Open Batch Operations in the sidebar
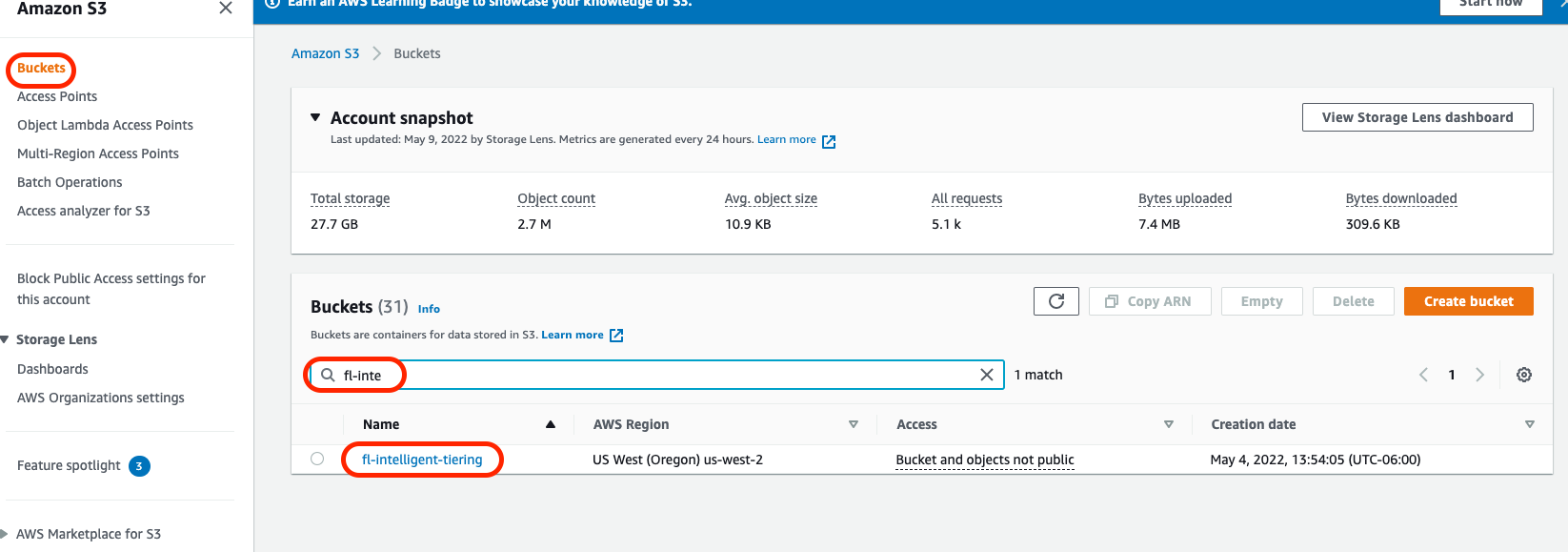The height and width of the screenshot is (552, 1568). [x=70, y=182]
